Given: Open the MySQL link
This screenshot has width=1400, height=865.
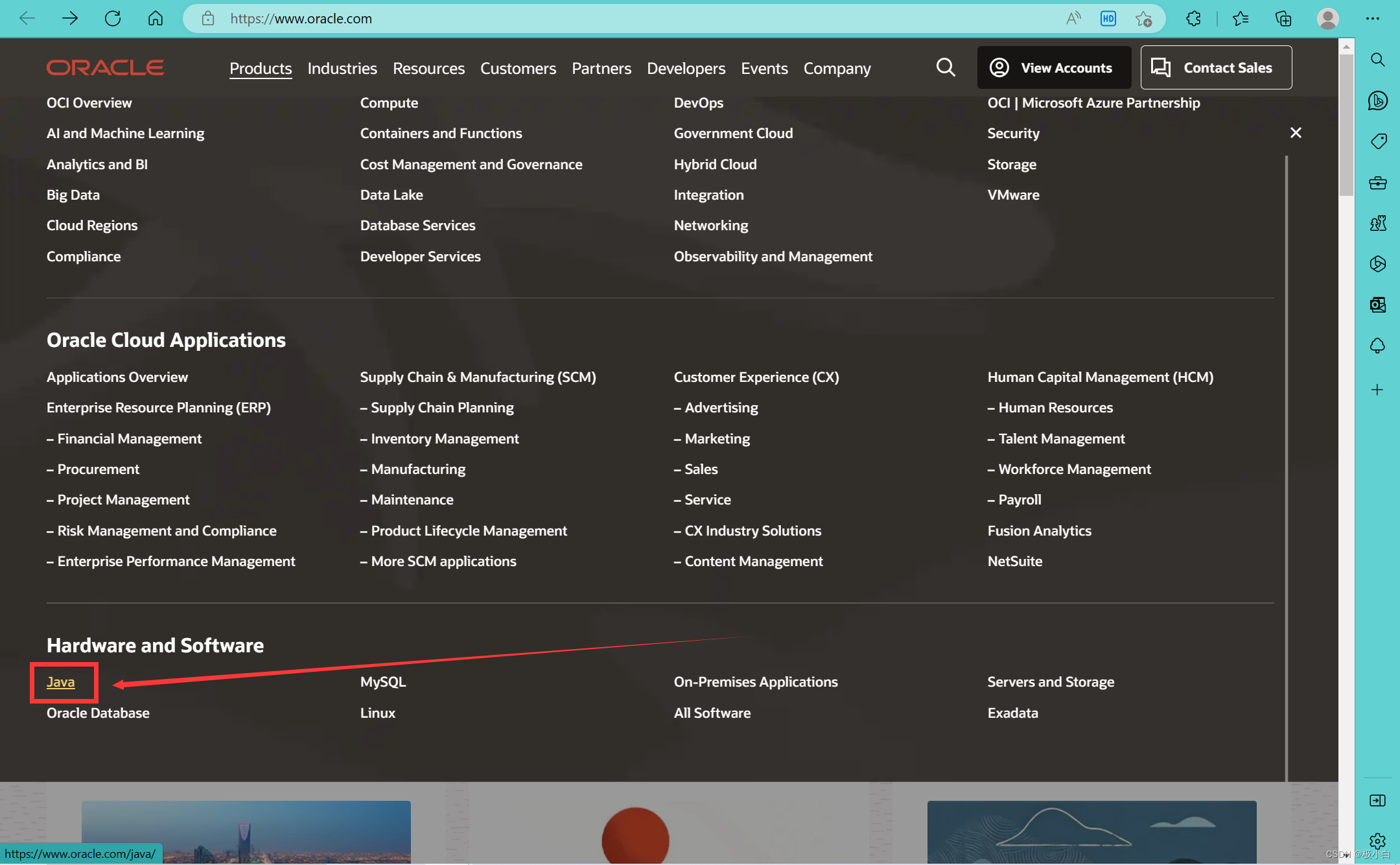Looking at the screenshot, I should pyautogui.click(x=383, y=681).
